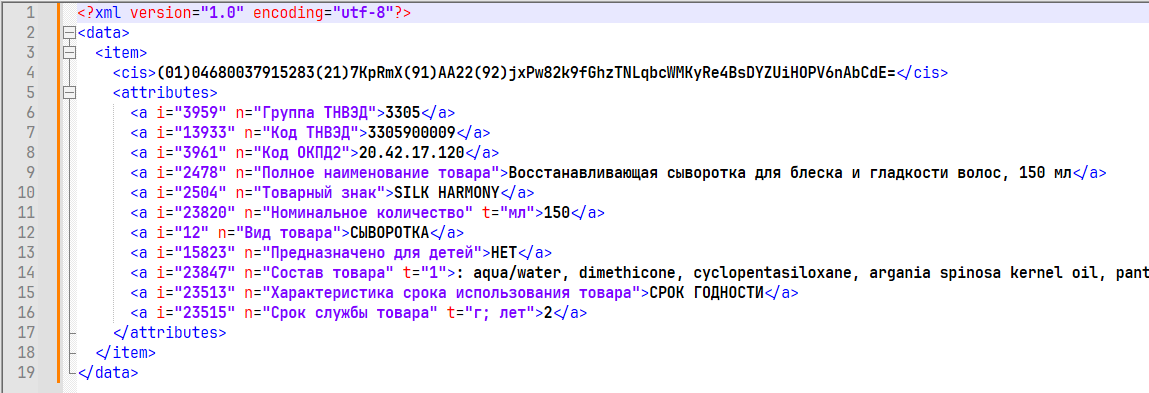Click the value 20.42.17.120

click(413, 153)
